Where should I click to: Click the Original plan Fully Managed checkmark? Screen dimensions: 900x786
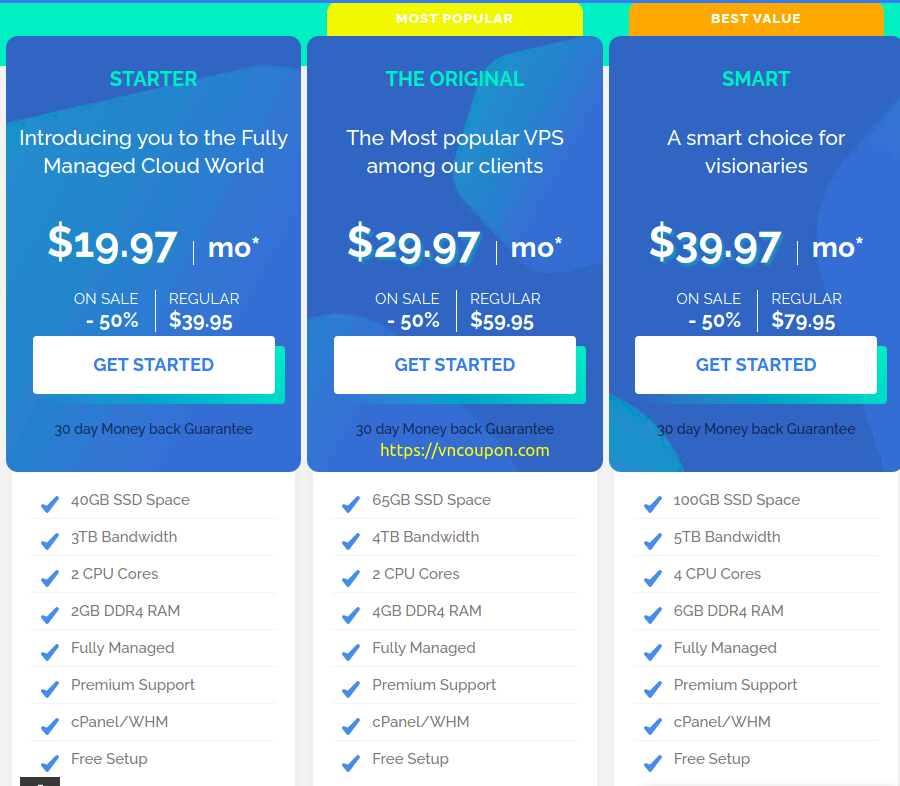tap(351, 652)
